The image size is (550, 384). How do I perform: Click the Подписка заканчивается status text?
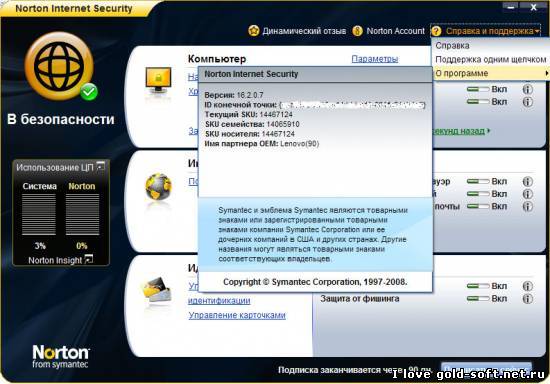click(x=354, y=370)
